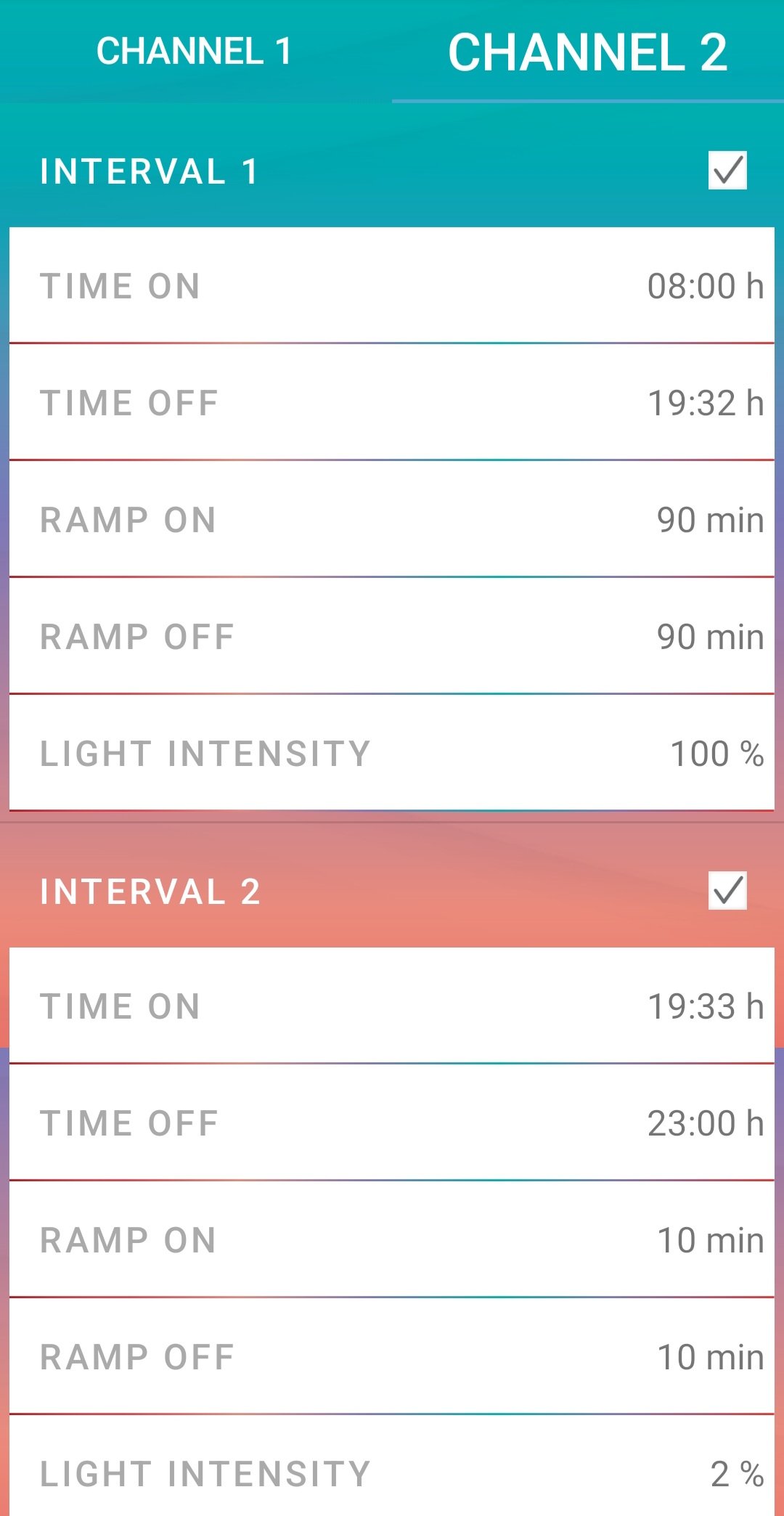Adjust Interval 1 Ramp Off 90 min

coord(392,636)
